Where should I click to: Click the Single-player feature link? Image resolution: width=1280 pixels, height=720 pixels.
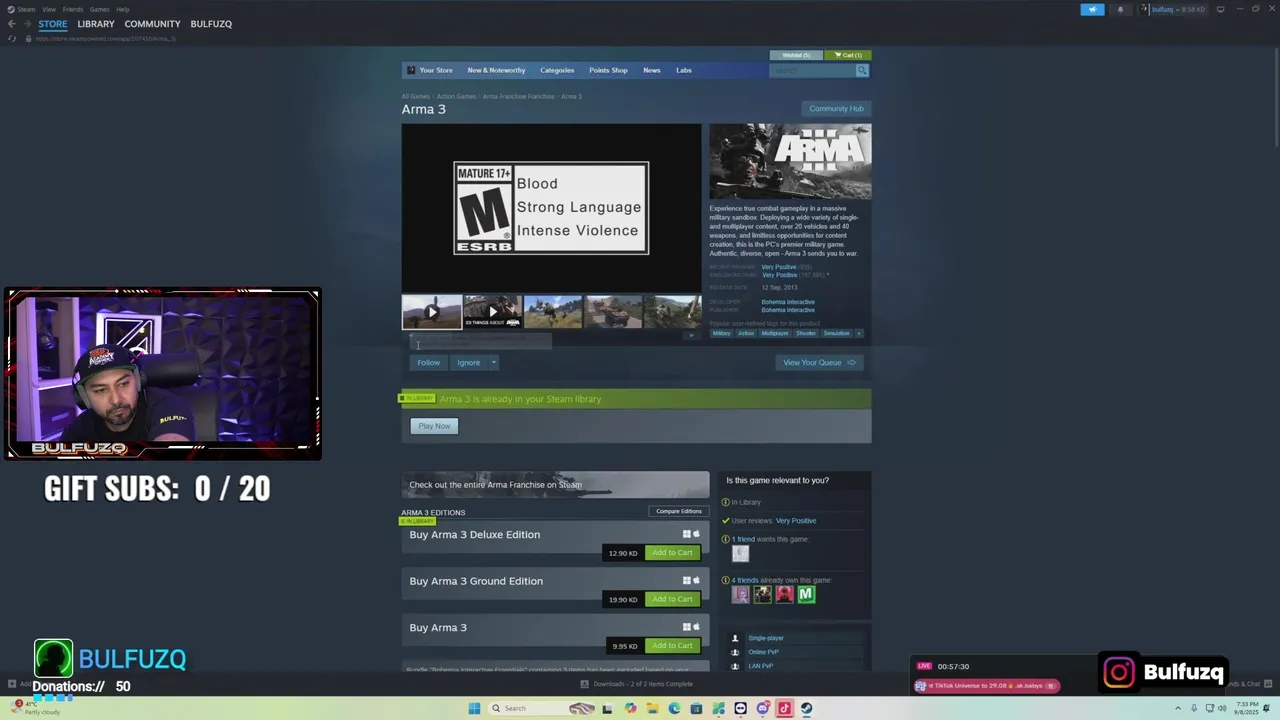pos(766,638)
